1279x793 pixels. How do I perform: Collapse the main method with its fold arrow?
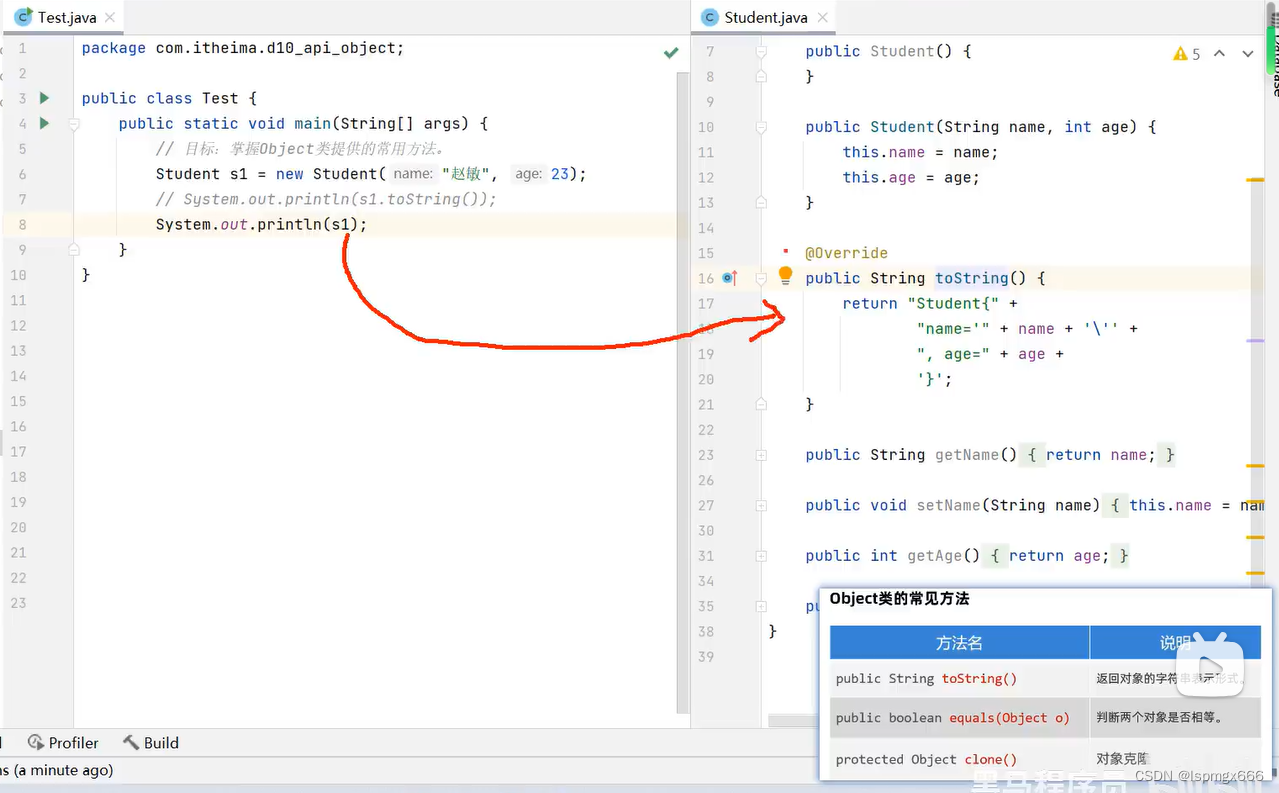(73, 123)
